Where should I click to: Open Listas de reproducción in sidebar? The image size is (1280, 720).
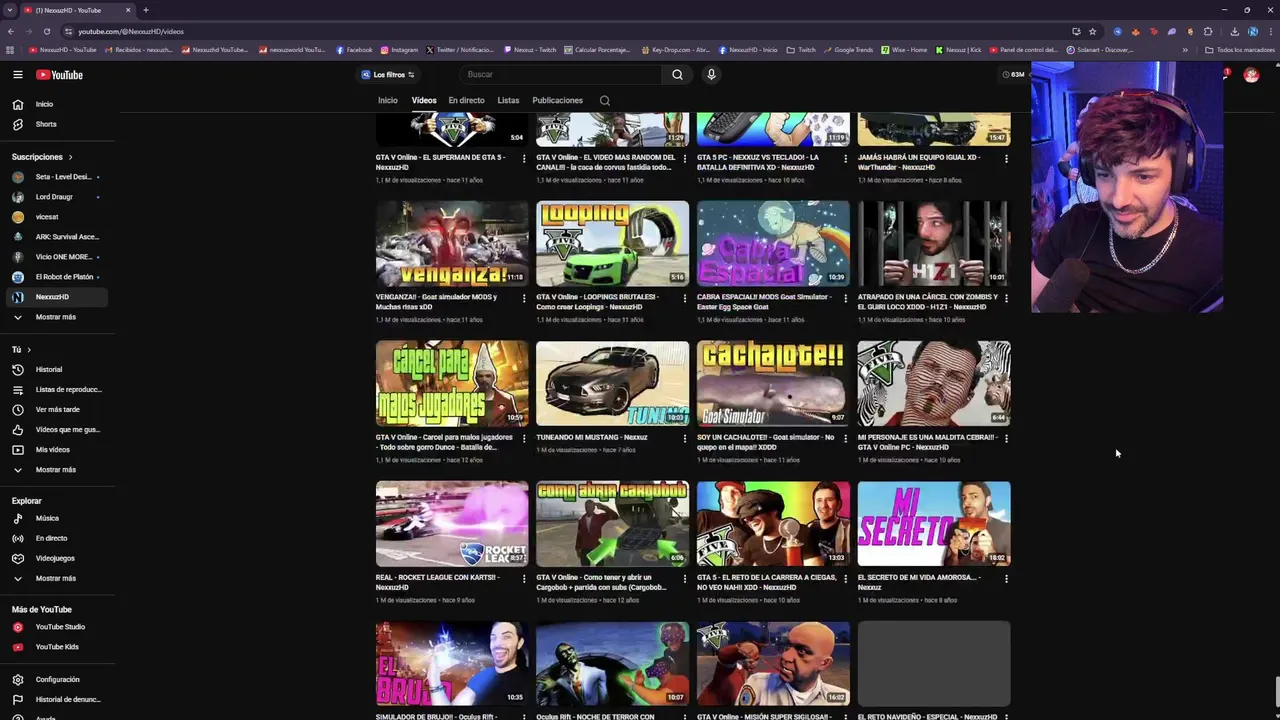[57, 389]
